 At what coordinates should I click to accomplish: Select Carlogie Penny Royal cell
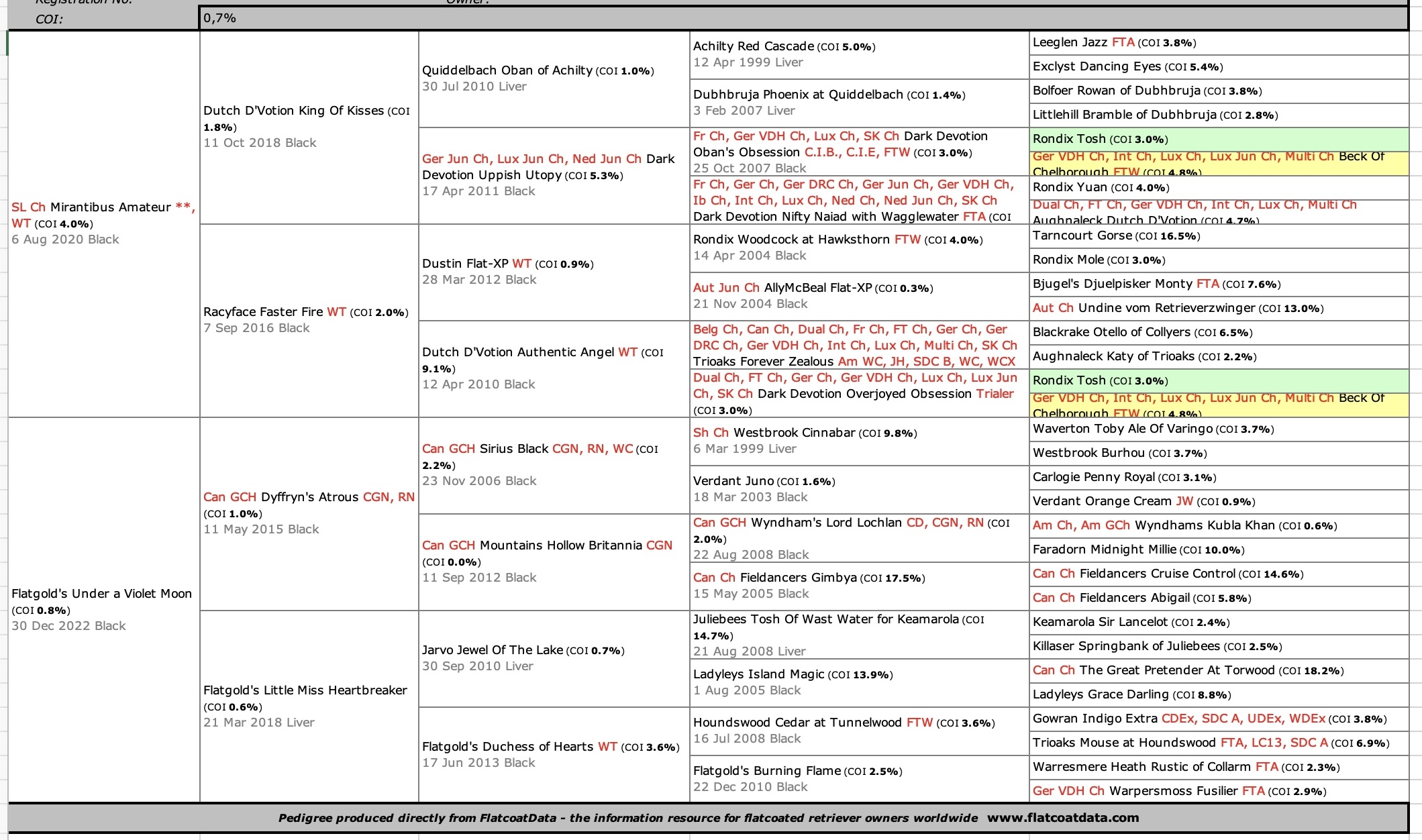click(x=1219, y=478)
